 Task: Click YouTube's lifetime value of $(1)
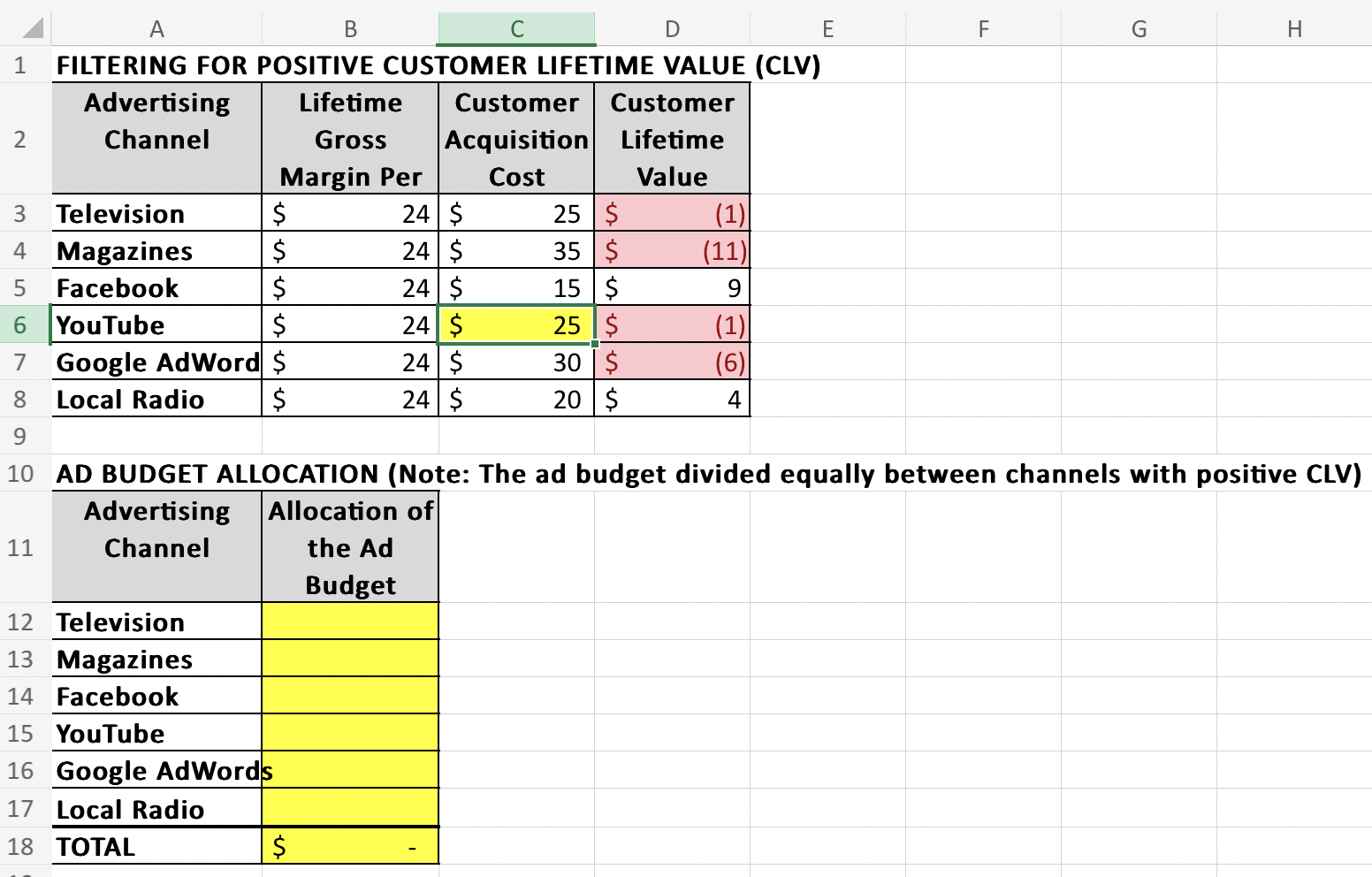pos(672,325)
